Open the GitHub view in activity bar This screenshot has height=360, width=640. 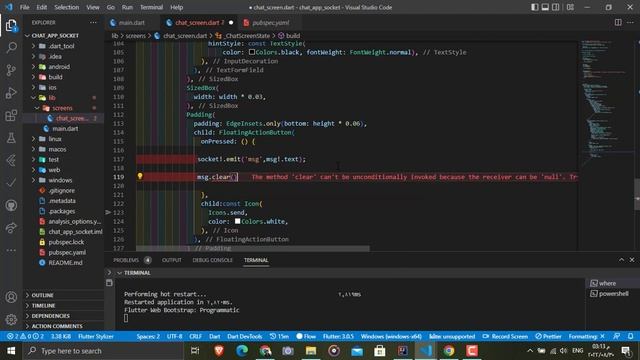coord(11,205)
